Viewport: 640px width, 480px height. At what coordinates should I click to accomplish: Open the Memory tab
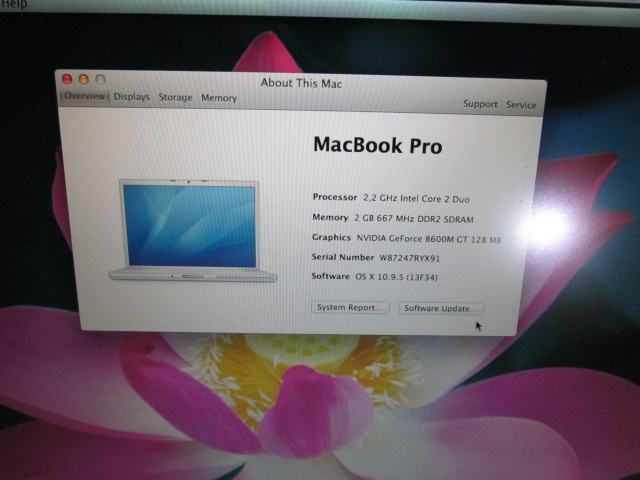[x=219, y=98]
